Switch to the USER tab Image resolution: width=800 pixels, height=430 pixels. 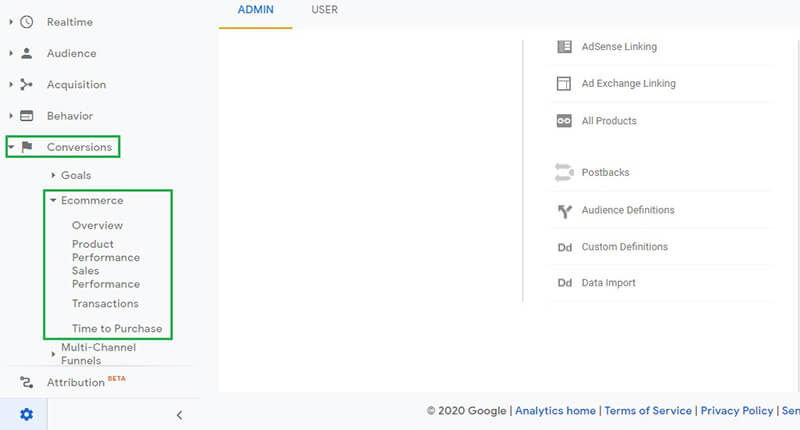(324, 10)
